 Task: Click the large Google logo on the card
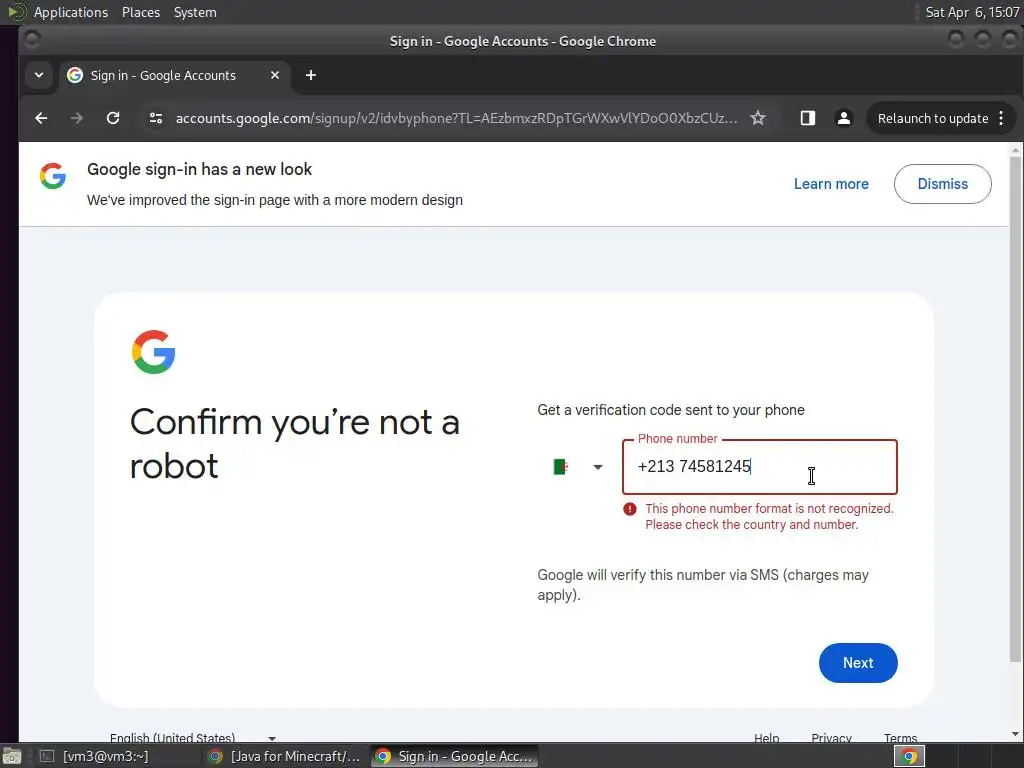tap(153, 352)
